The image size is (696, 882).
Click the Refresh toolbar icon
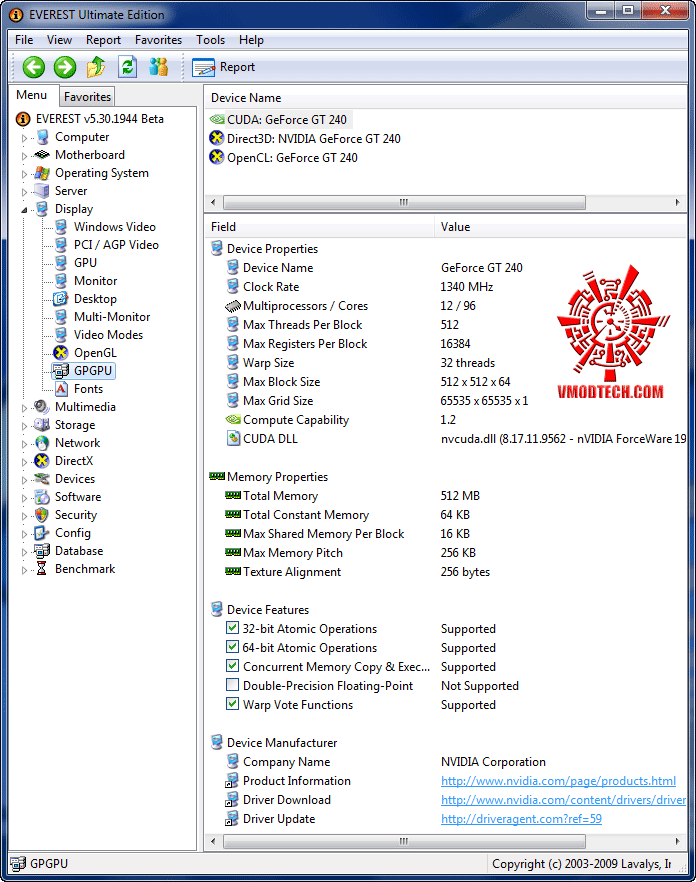128,67
